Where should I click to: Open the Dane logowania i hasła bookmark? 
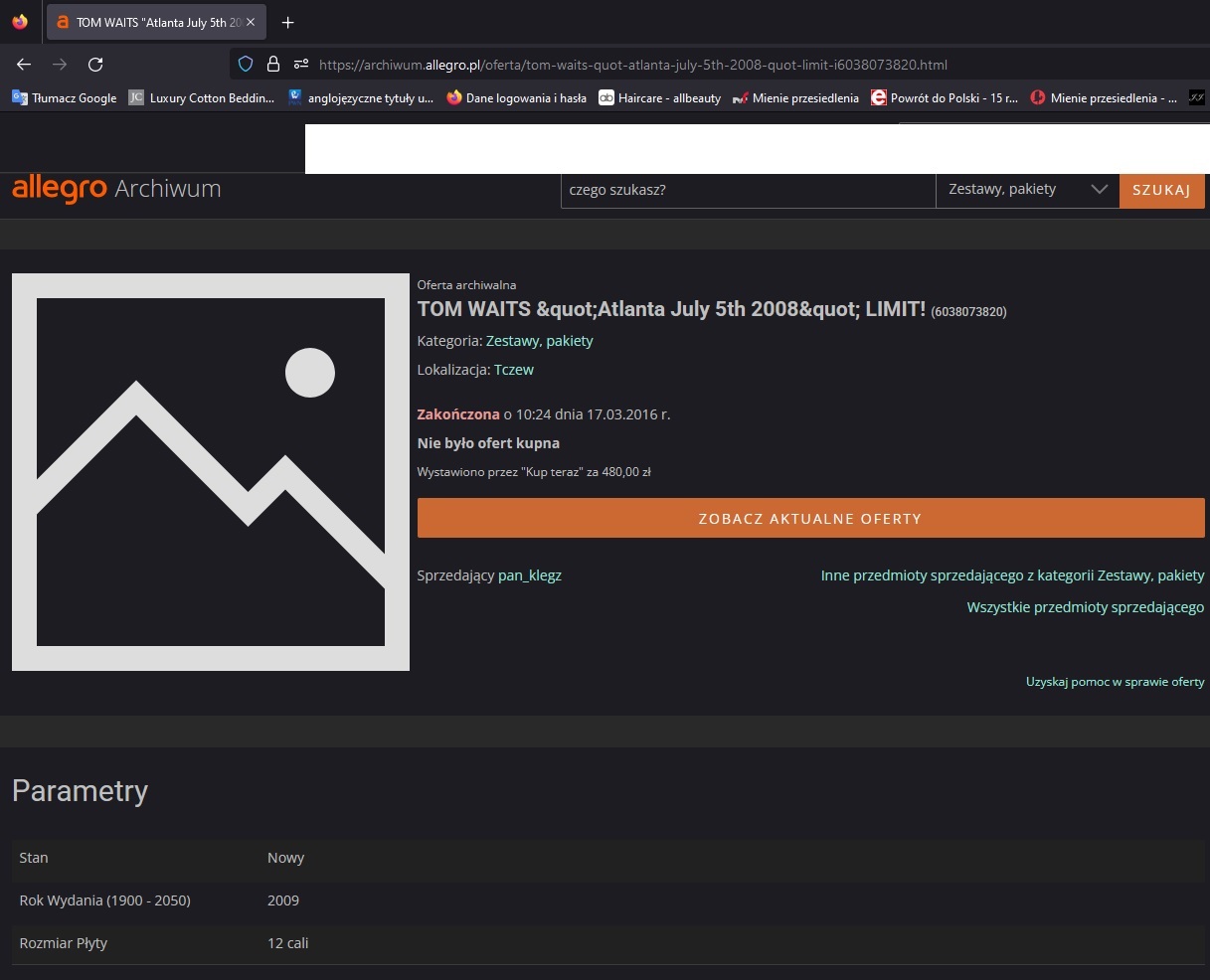516,97
